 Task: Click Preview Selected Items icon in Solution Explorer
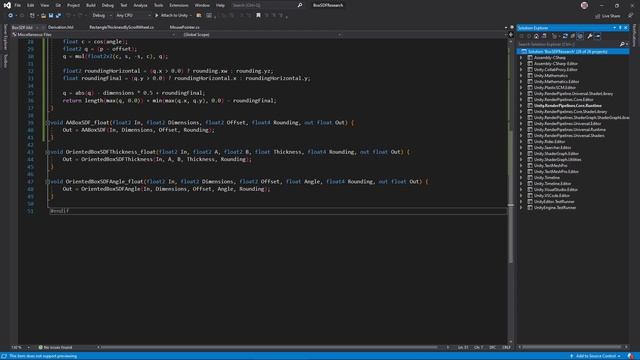coord(598,36)
